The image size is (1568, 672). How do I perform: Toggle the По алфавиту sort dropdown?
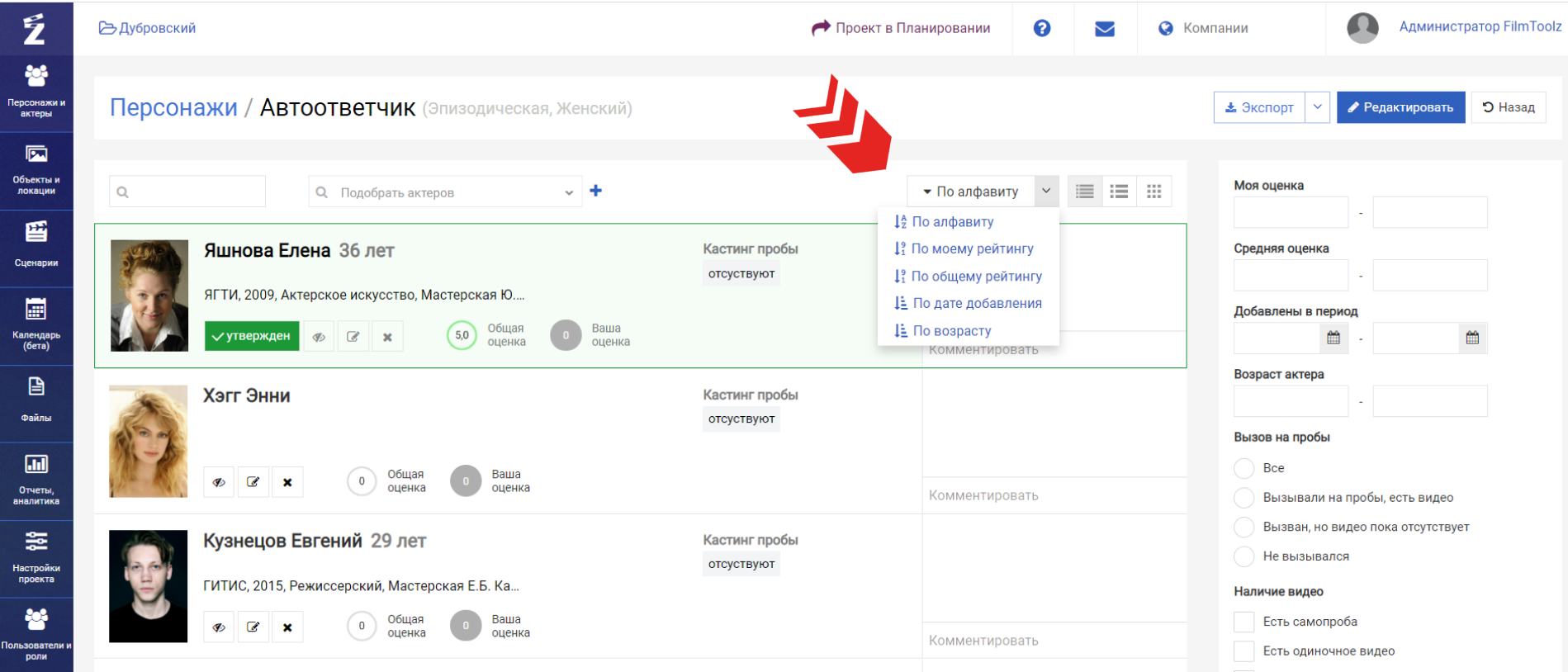tap(971, 192)
